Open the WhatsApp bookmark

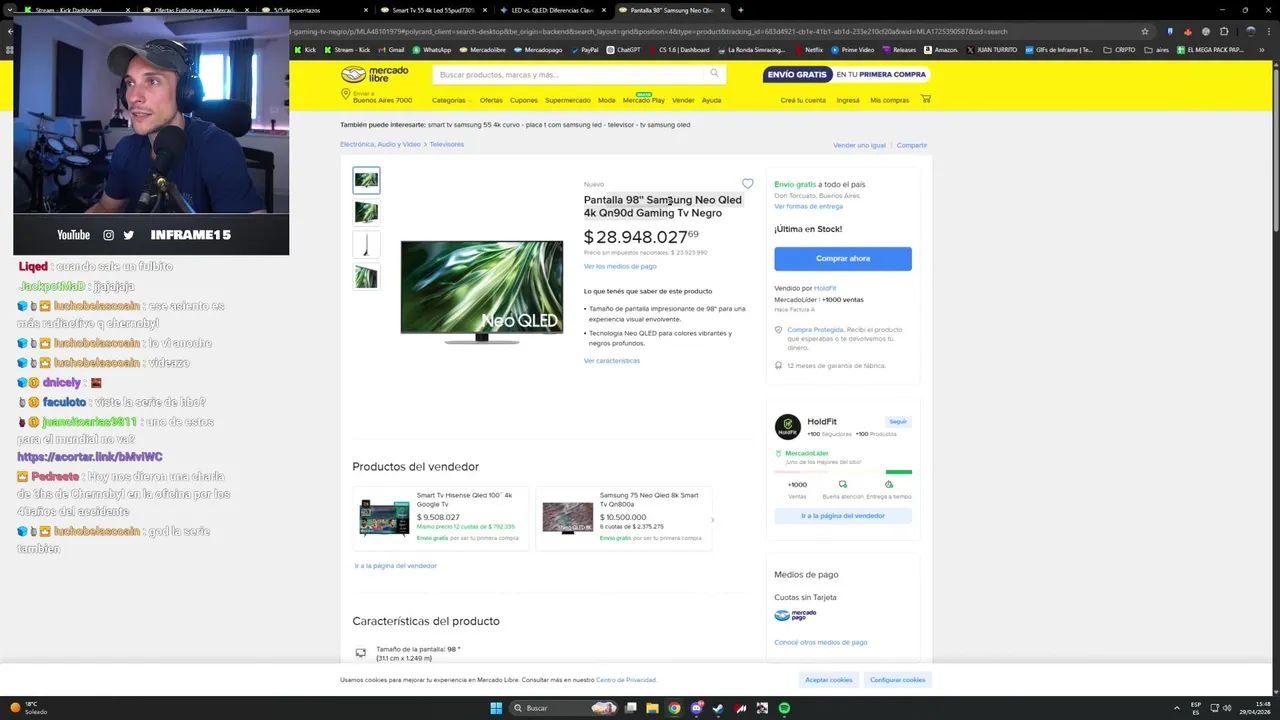[x=432, y=49]
